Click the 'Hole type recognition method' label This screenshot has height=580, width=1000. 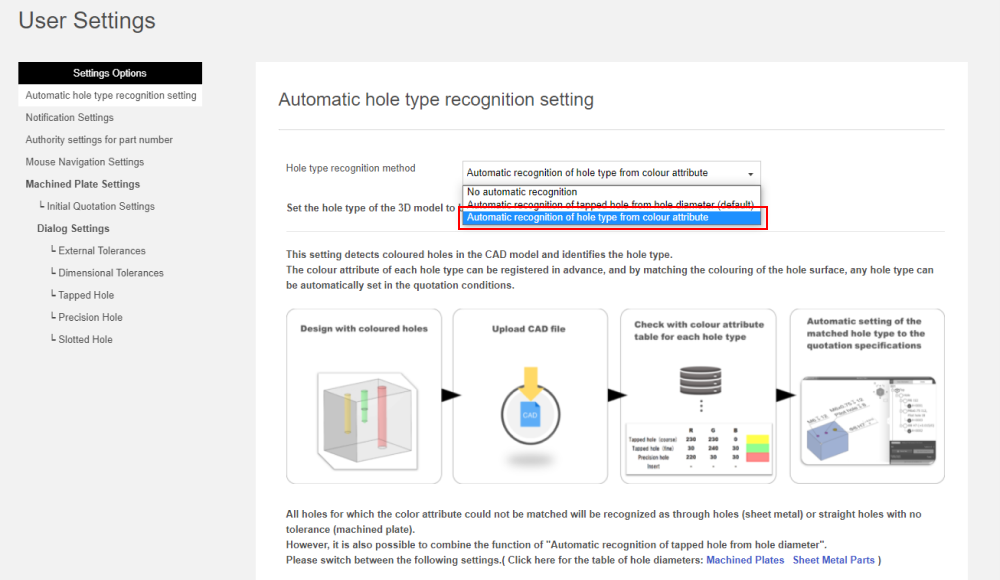coord(351,168)
